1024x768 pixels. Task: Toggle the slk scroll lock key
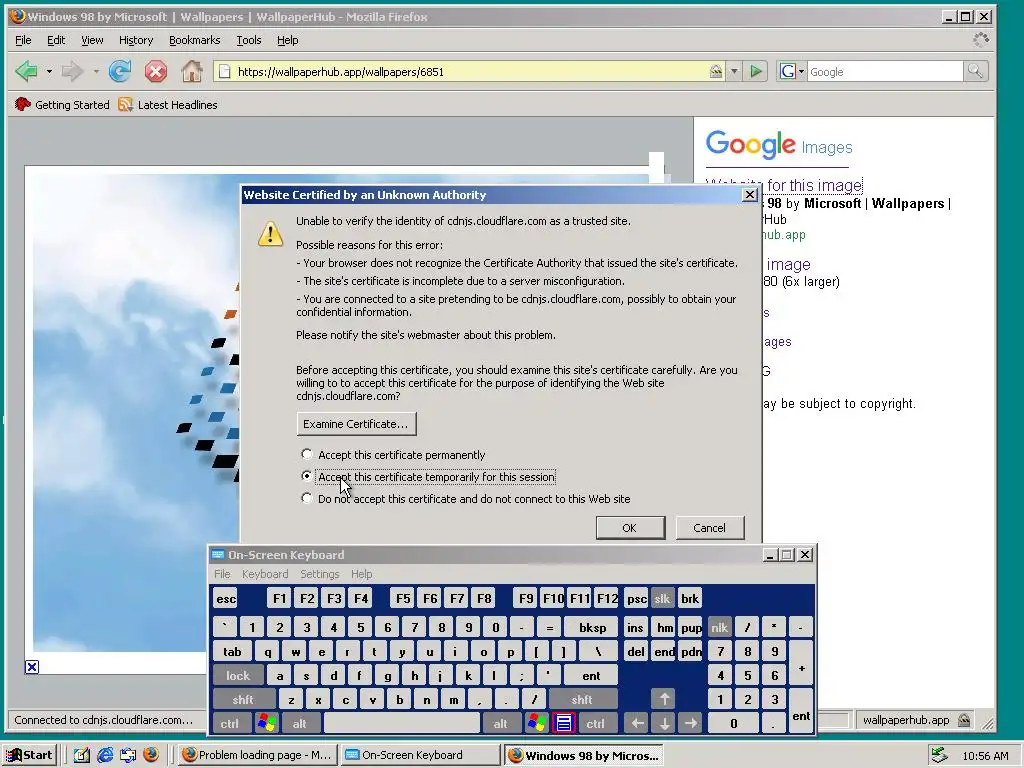(x=662, y=598)
